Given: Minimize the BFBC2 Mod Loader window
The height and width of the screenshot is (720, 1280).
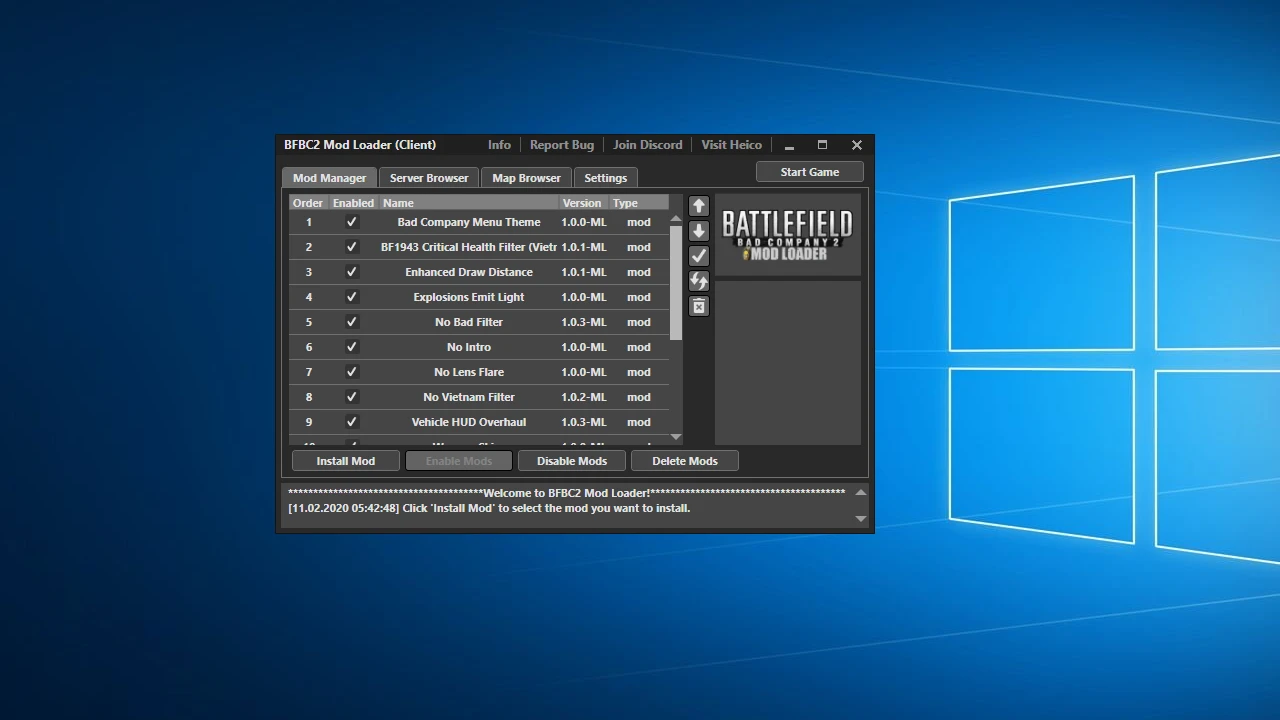Looking at the screenshot, I should click(x=789, y=146).
